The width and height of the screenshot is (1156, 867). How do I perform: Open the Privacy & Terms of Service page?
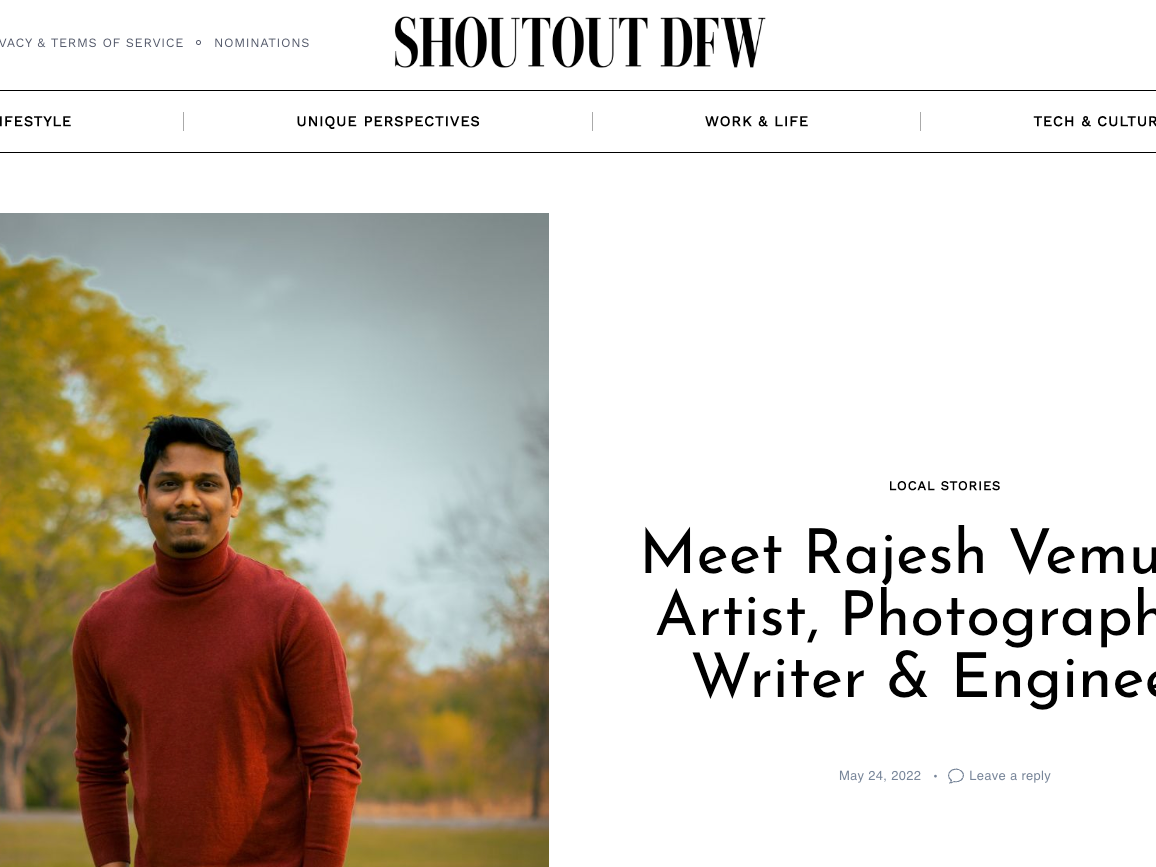91,43
